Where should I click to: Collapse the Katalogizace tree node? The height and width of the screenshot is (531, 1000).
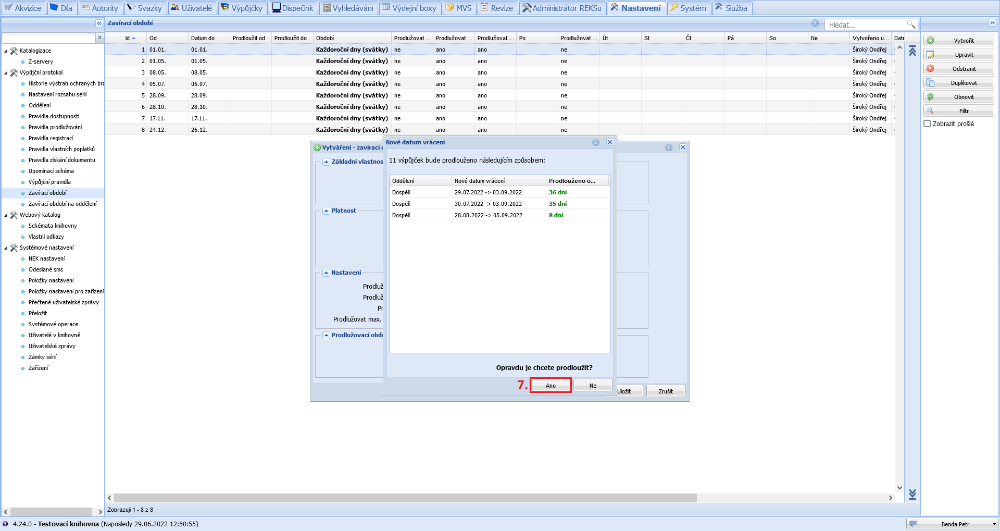(x=6, y=51)
